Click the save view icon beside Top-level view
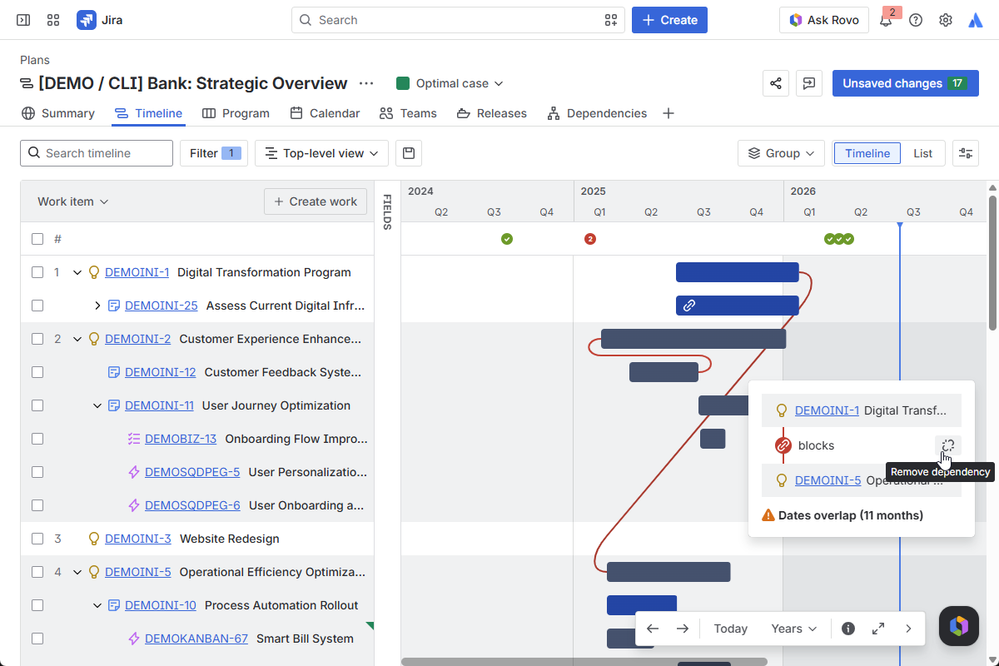The width and height of the screenshot is (999, 666). pyautogui.click(x=409, y=153)
